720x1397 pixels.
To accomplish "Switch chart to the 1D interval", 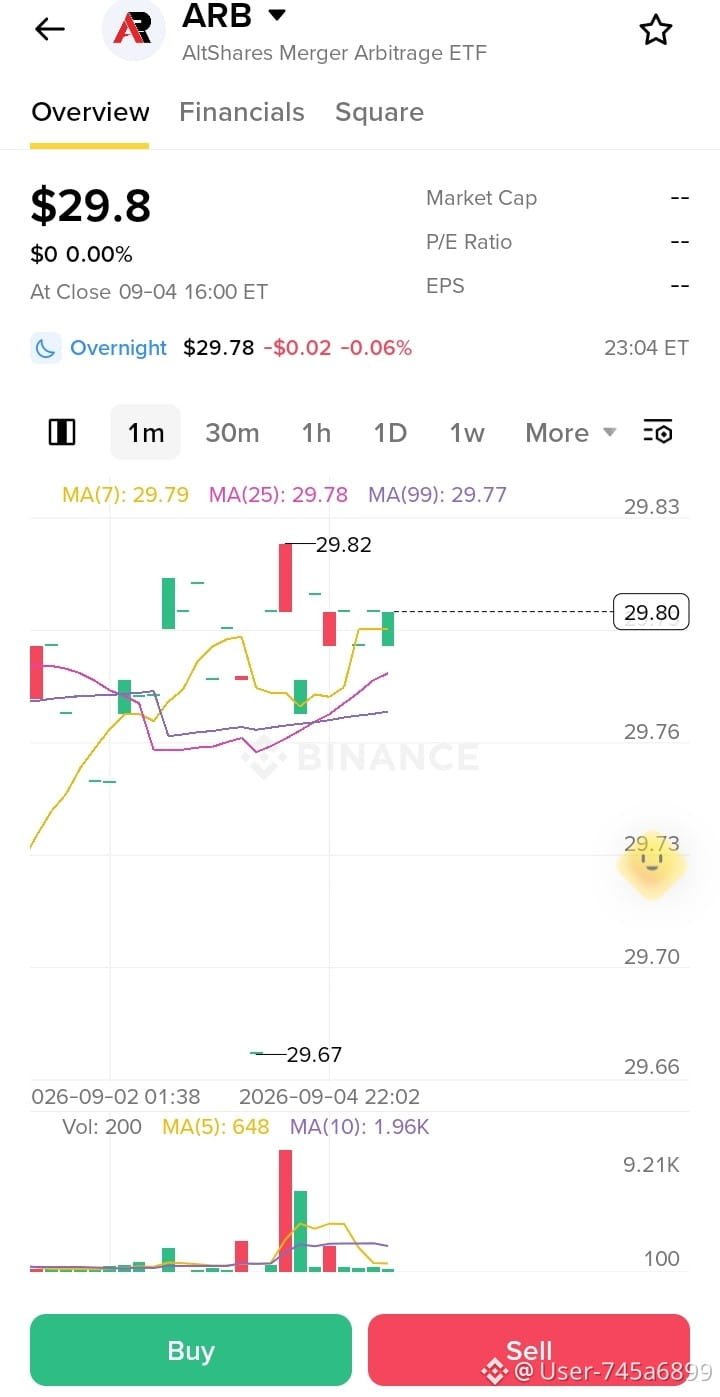I will [x=390, y=432].
